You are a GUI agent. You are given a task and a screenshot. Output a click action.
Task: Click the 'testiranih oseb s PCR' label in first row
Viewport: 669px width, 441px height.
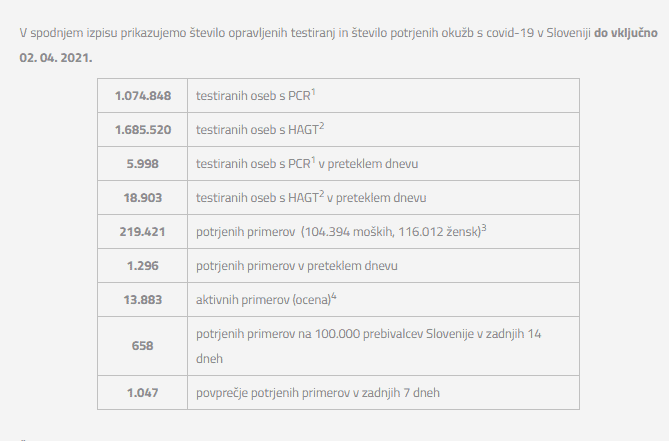click(x=252, y=97)
